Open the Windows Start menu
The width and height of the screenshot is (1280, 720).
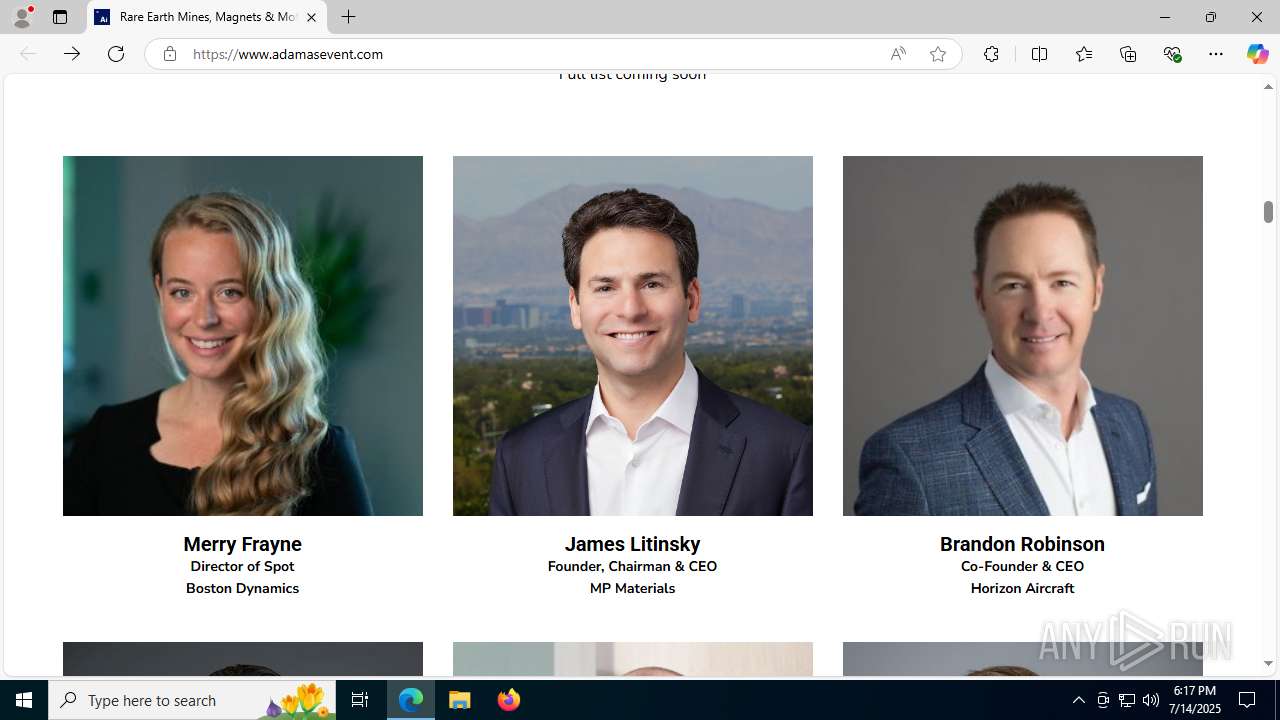coord(24,700)
